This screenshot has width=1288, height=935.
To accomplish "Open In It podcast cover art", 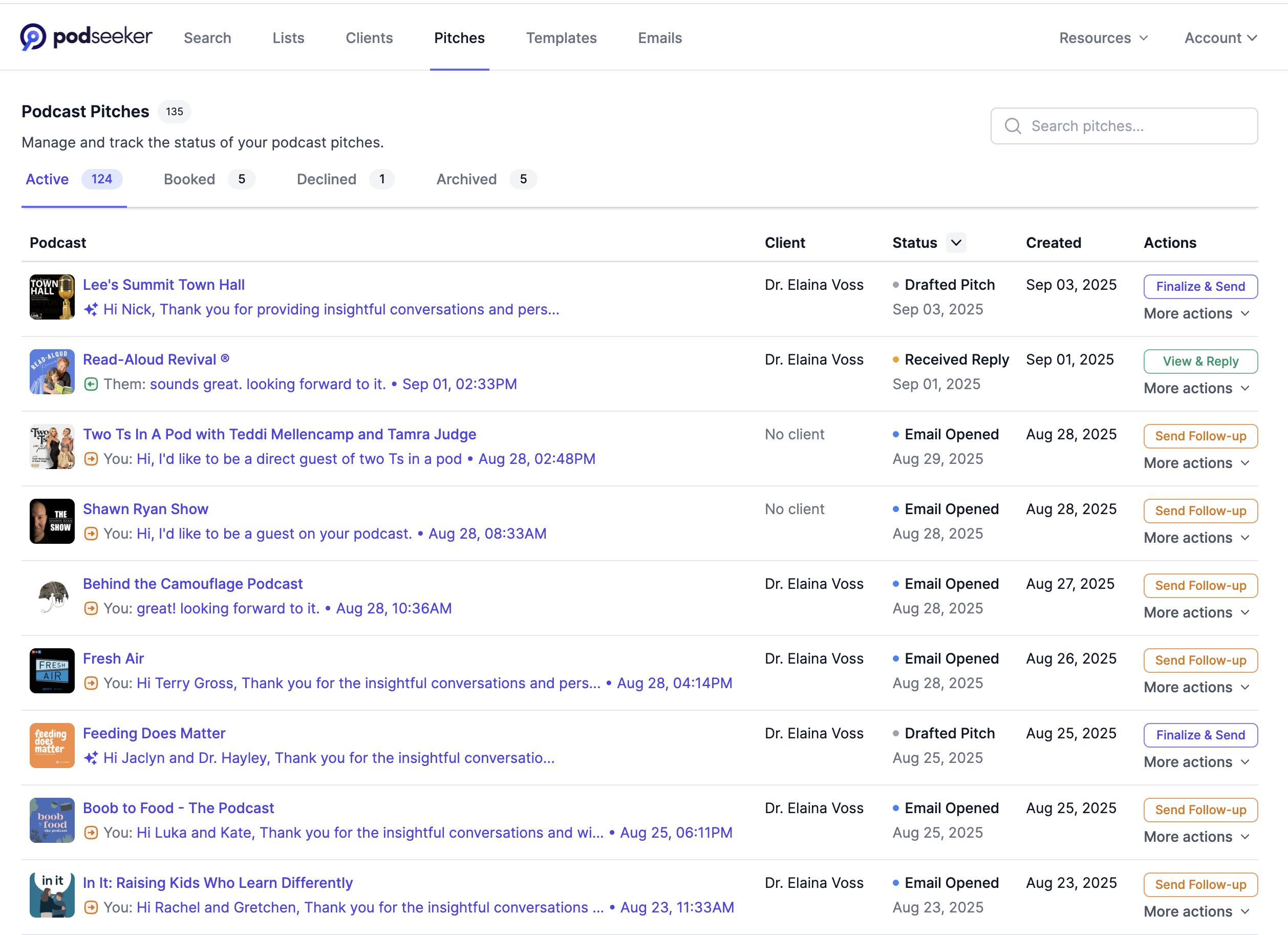I will 52,895.
